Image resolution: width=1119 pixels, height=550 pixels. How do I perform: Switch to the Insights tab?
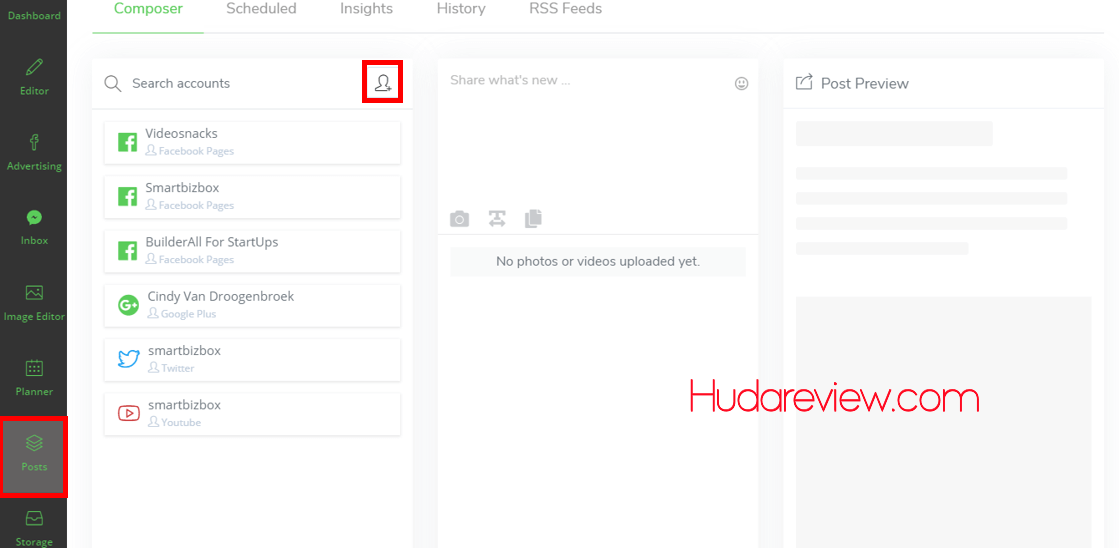click(366, 9)
